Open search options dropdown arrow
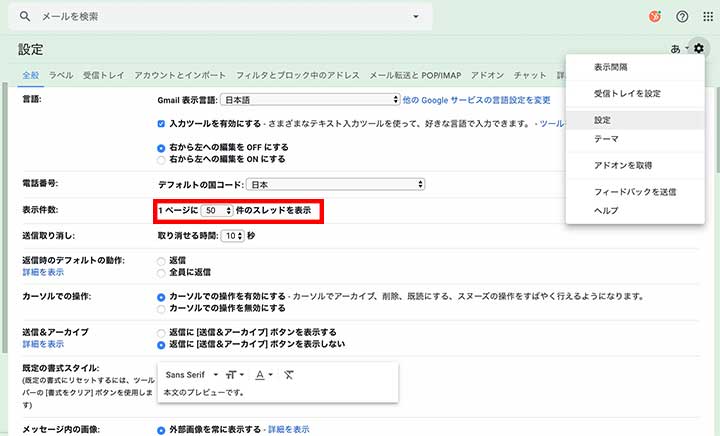The width and height of the screenshot is (720, 436). click(x=416, y=17)
